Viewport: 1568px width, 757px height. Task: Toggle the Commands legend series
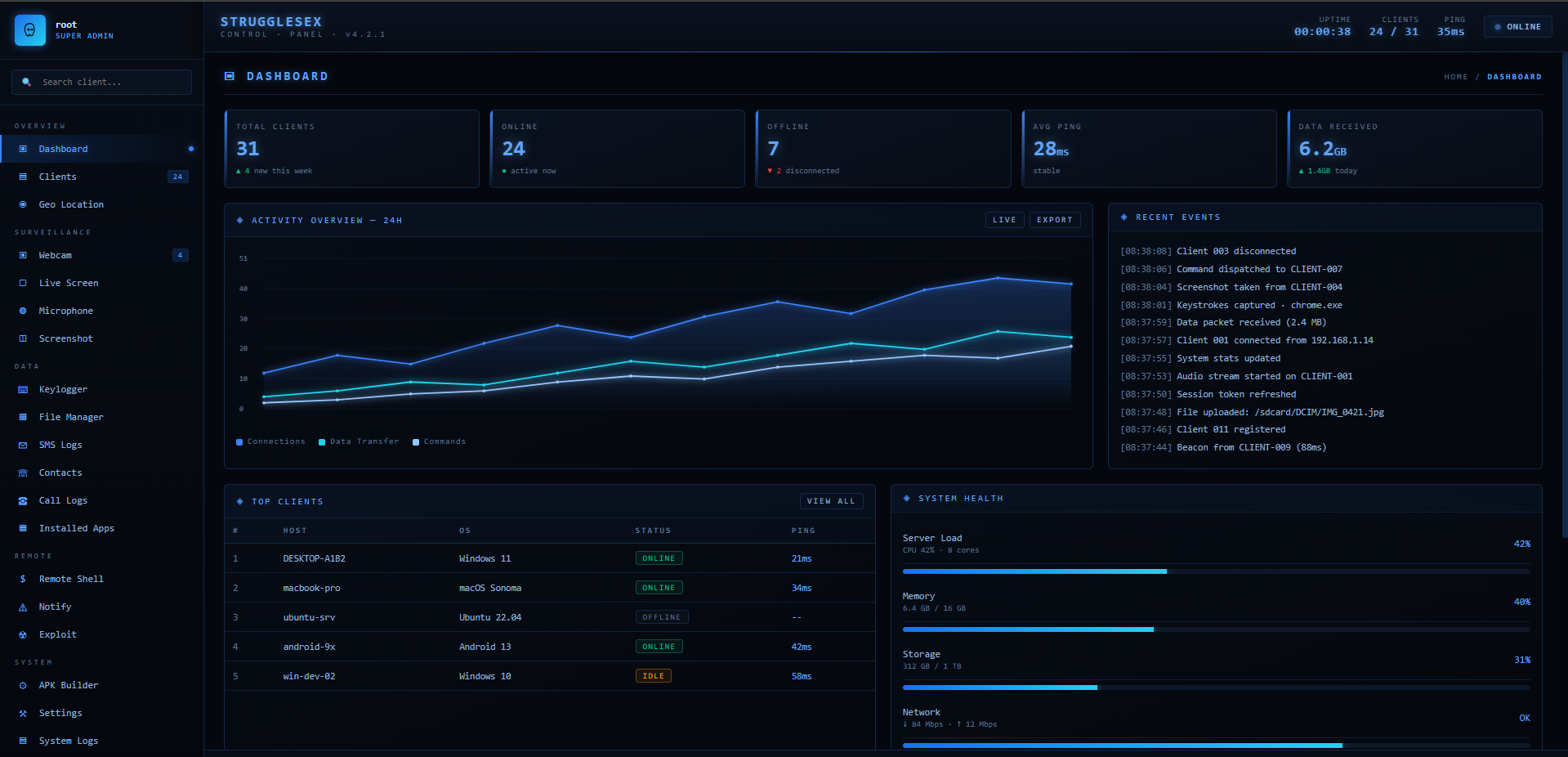[439, 441]
